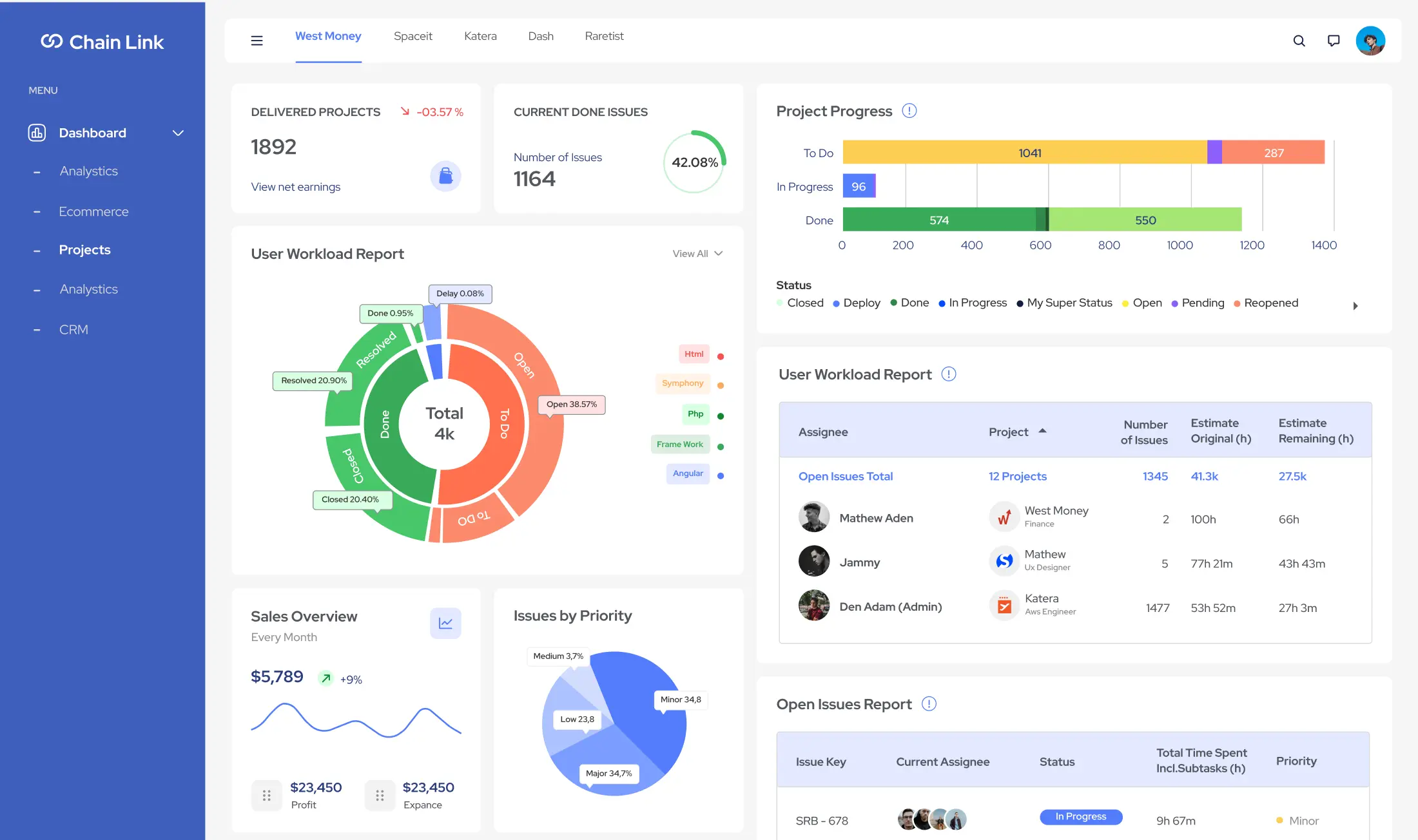Sort table by Project column arrow
Screen dimensions: 1418x840
(1042, 431)
